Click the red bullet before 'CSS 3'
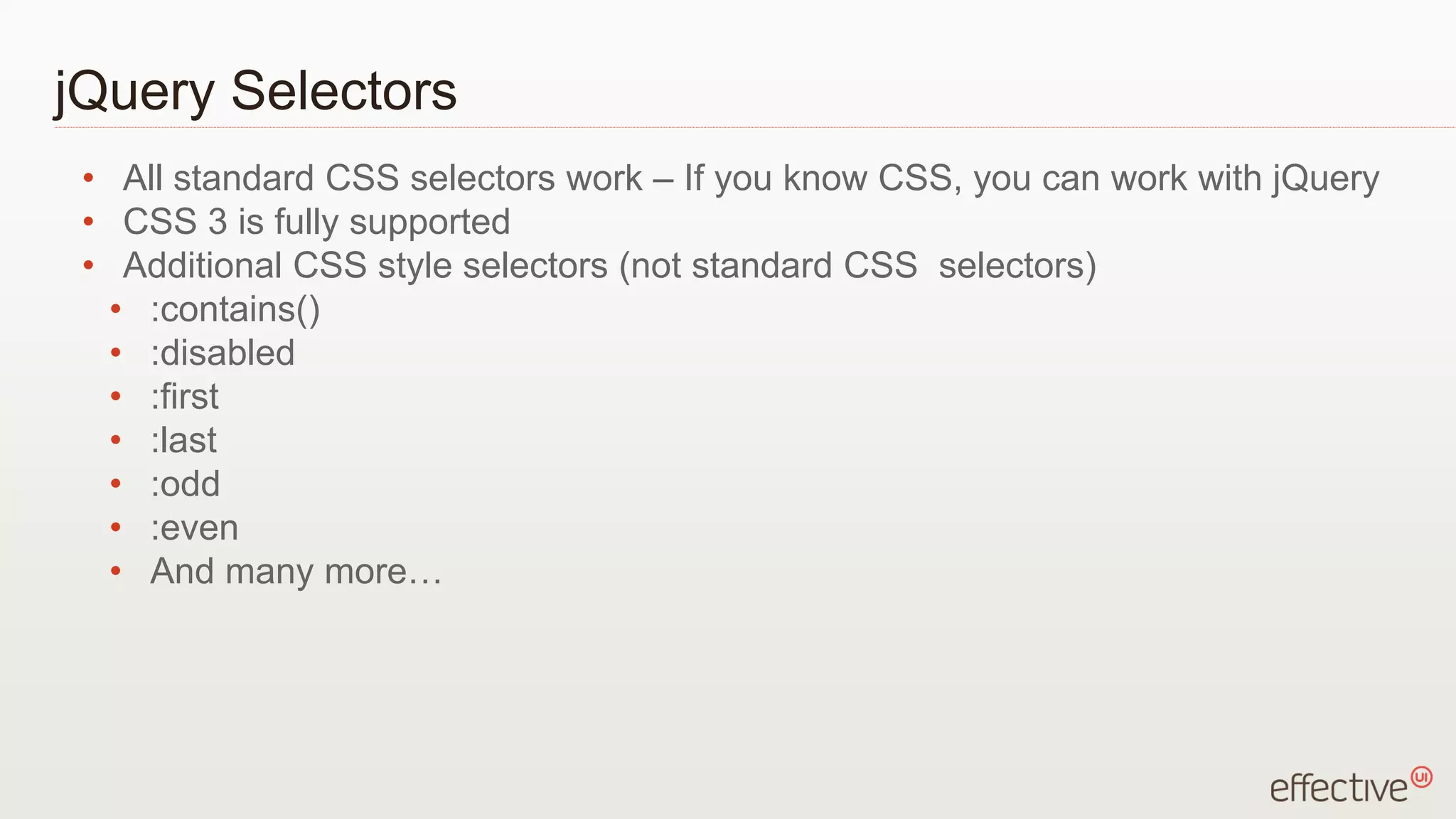 coord(88,222)
